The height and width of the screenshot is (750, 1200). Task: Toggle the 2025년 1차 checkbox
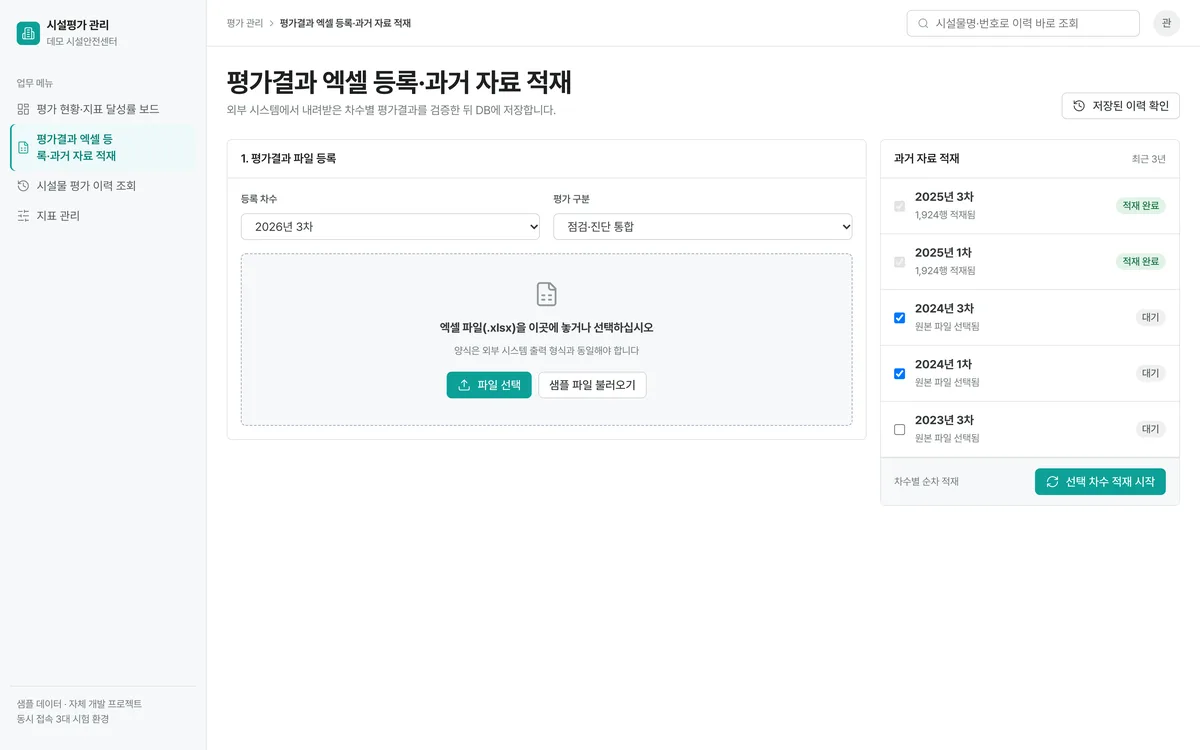tap(899, 262)
